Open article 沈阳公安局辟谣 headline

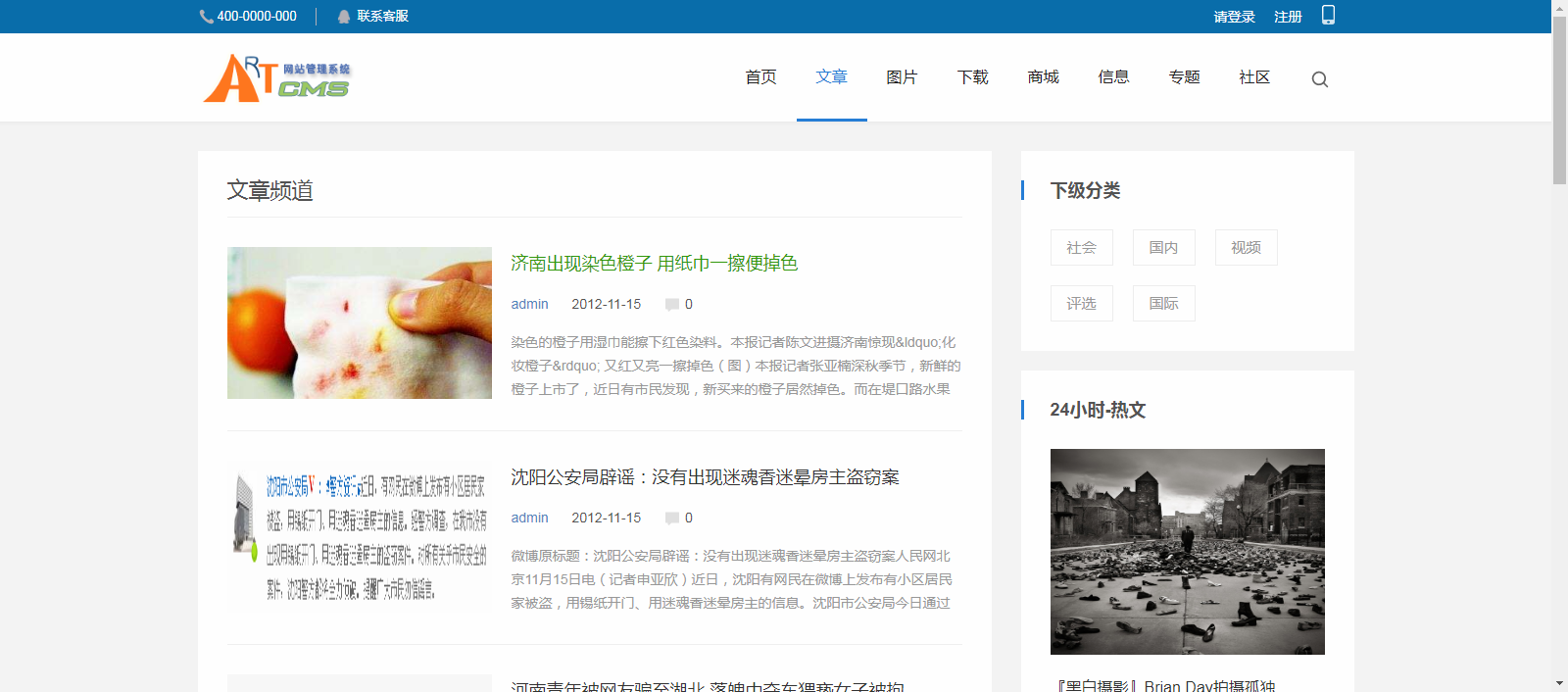pyautogui.click(x=706, y=476)
